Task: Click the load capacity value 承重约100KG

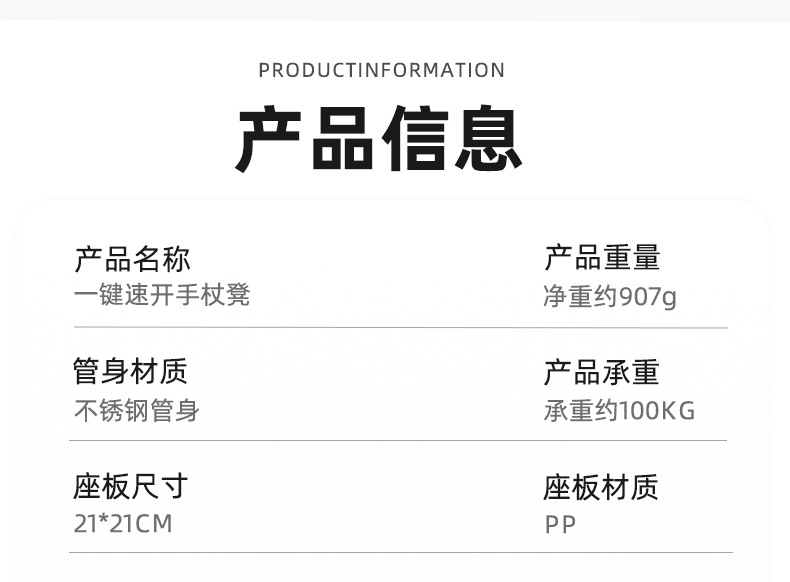Action: pos(619,411)
